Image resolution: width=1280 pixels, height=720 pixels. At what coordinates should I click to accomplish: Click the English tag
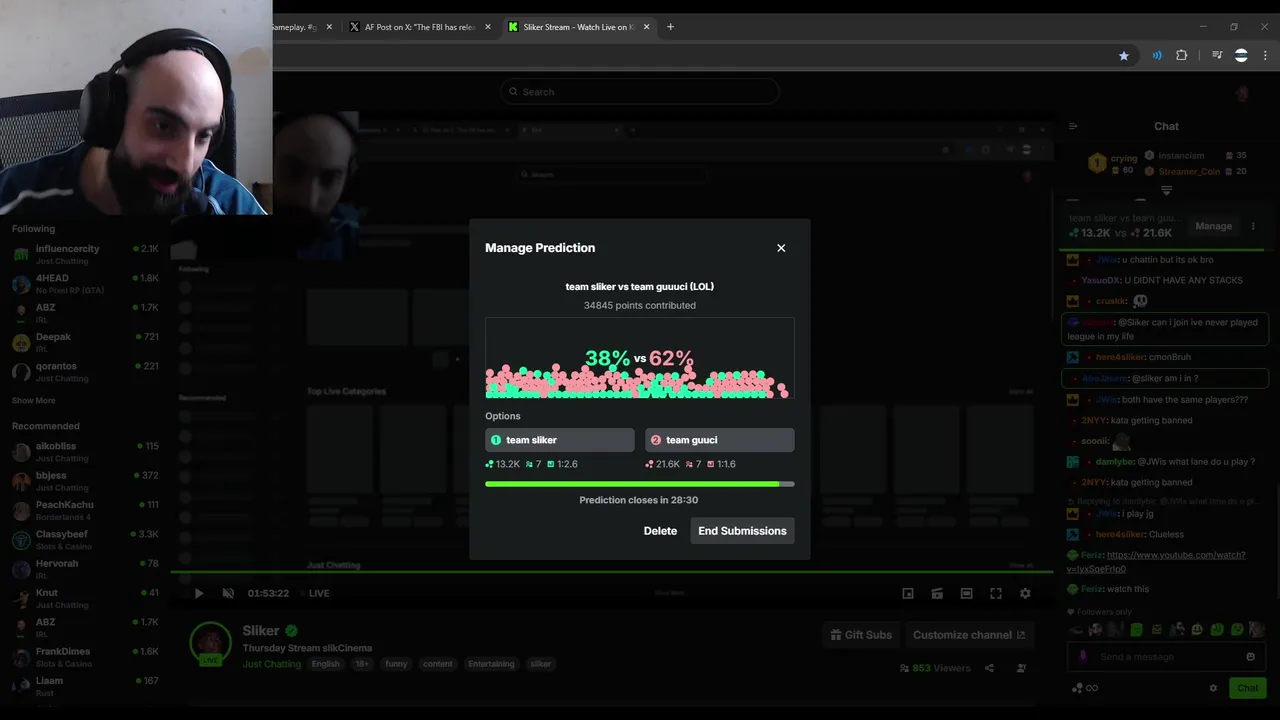tap(325, 664)
